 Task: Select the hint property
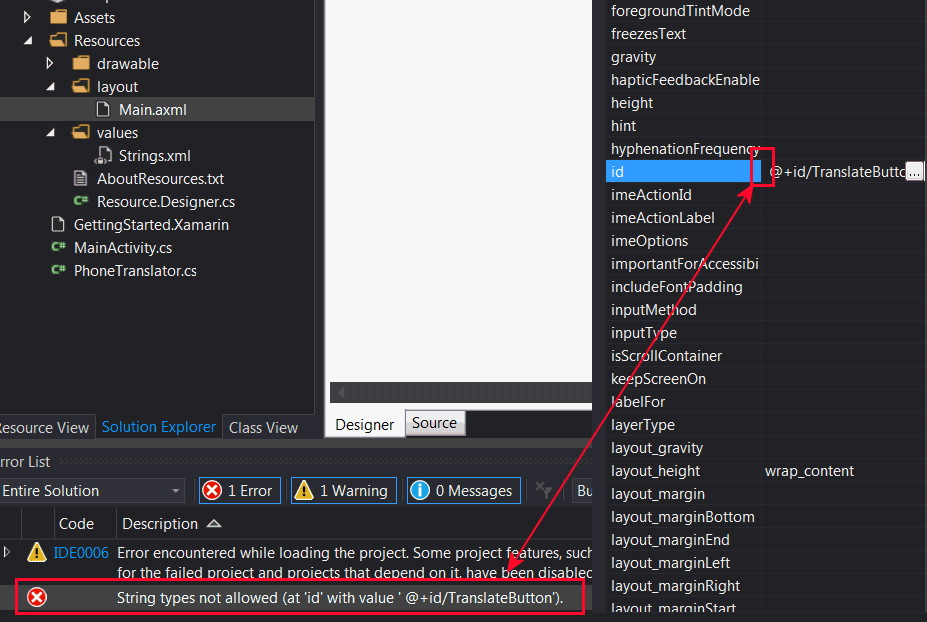point(623,126)
